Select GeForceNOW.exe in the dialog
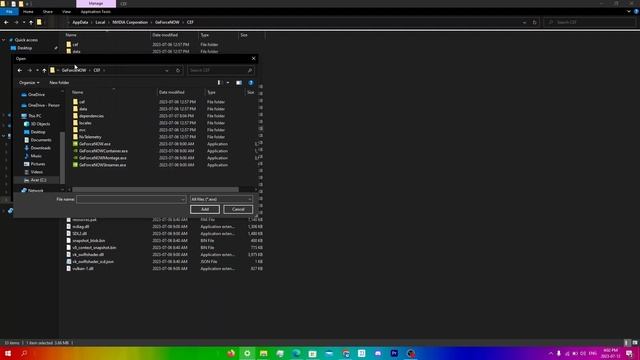This screenshot has height=360, width=640. point(95,144)
